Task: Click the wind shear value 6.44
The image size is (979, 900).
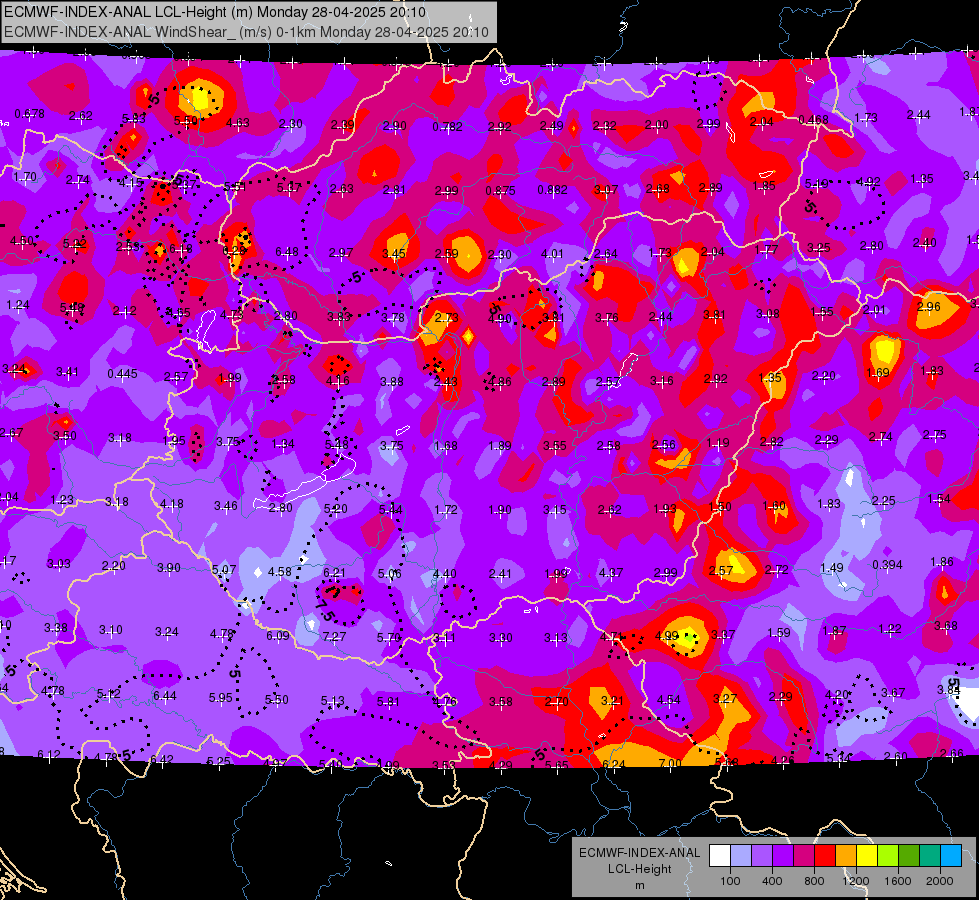Action: coord(165,695)
